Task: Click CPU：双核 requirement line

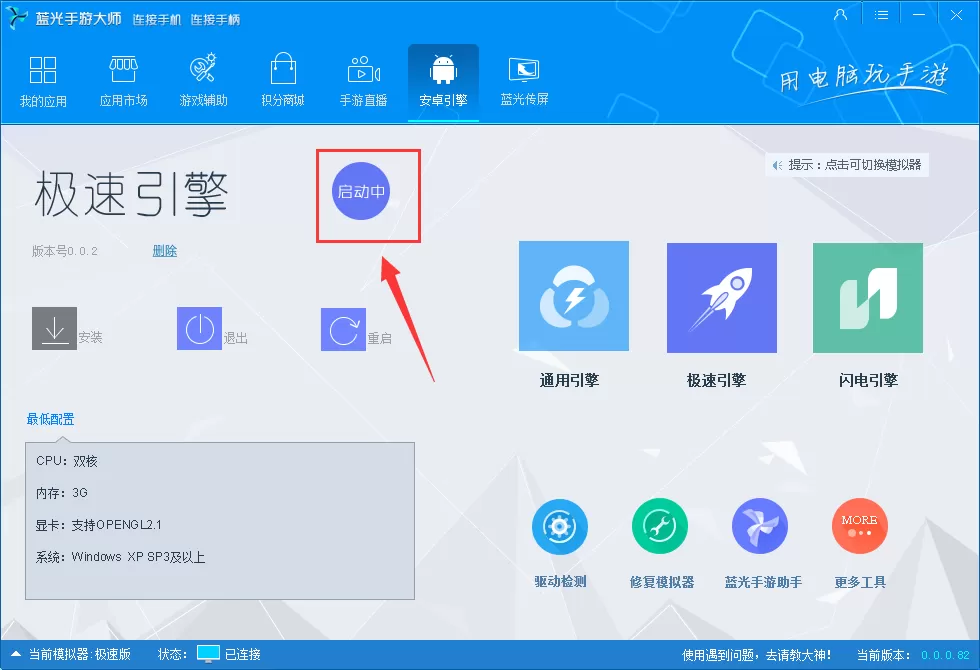Action: tap(67, 461)
